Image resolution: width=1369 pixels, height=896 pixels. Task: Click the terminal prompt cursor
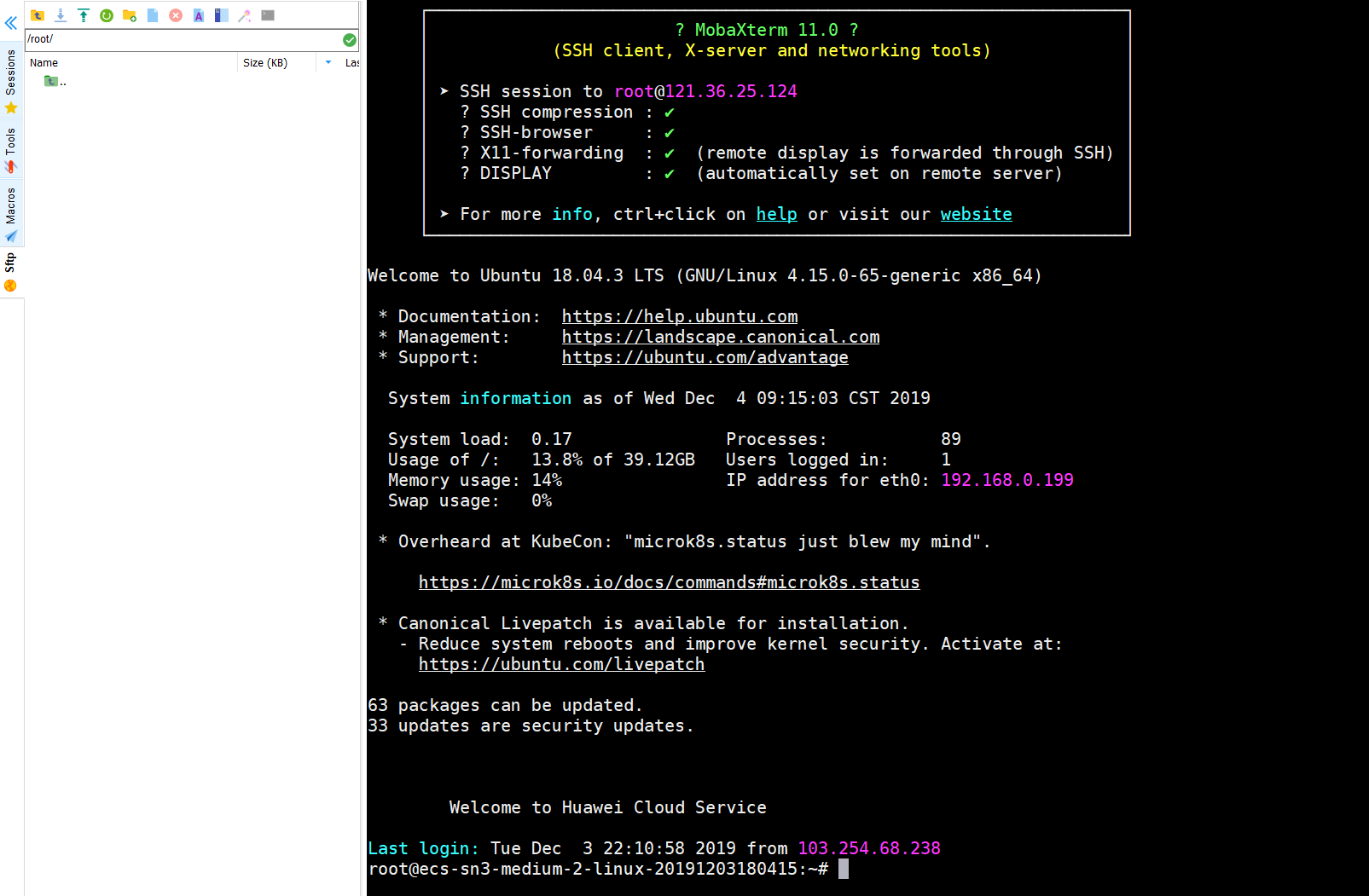844,869
